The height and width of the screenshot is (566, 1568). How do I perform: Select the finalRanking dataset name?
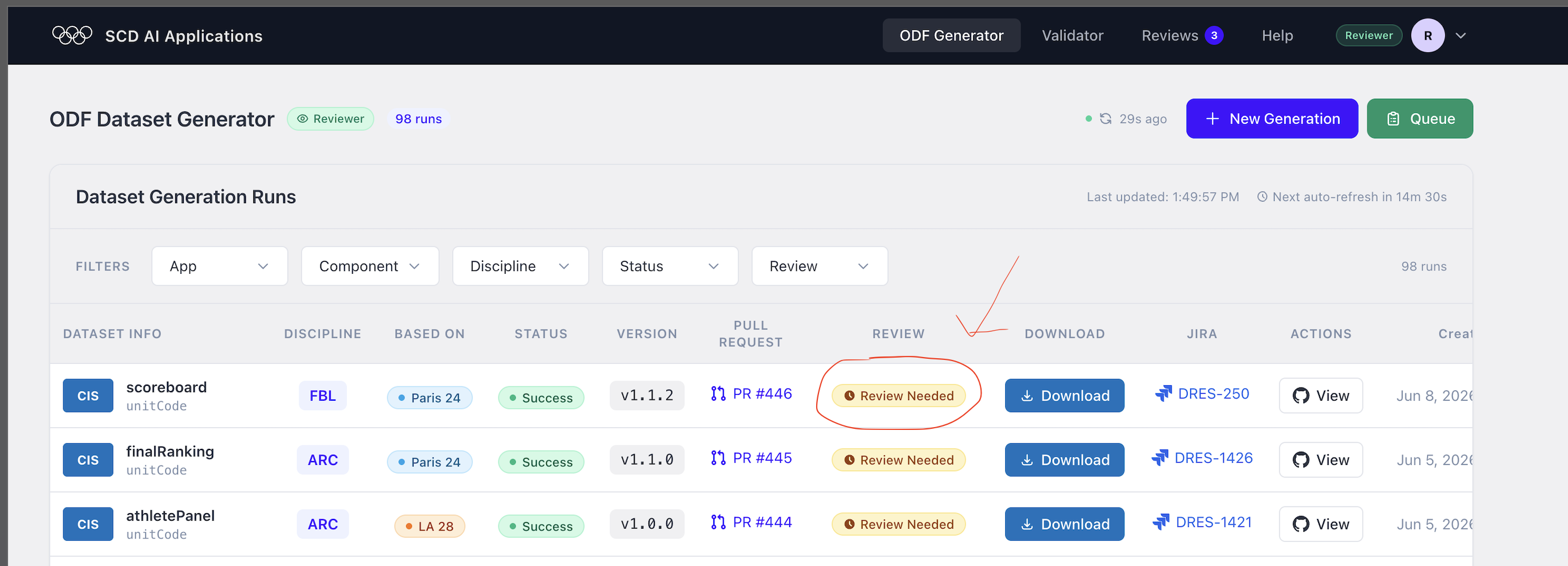[x=170, y=452]
